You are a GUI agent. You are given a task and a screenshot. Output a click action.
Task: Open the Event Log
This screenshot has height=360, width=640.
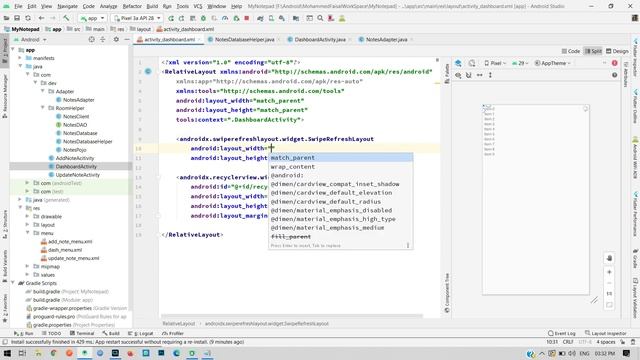click(561, 333)
